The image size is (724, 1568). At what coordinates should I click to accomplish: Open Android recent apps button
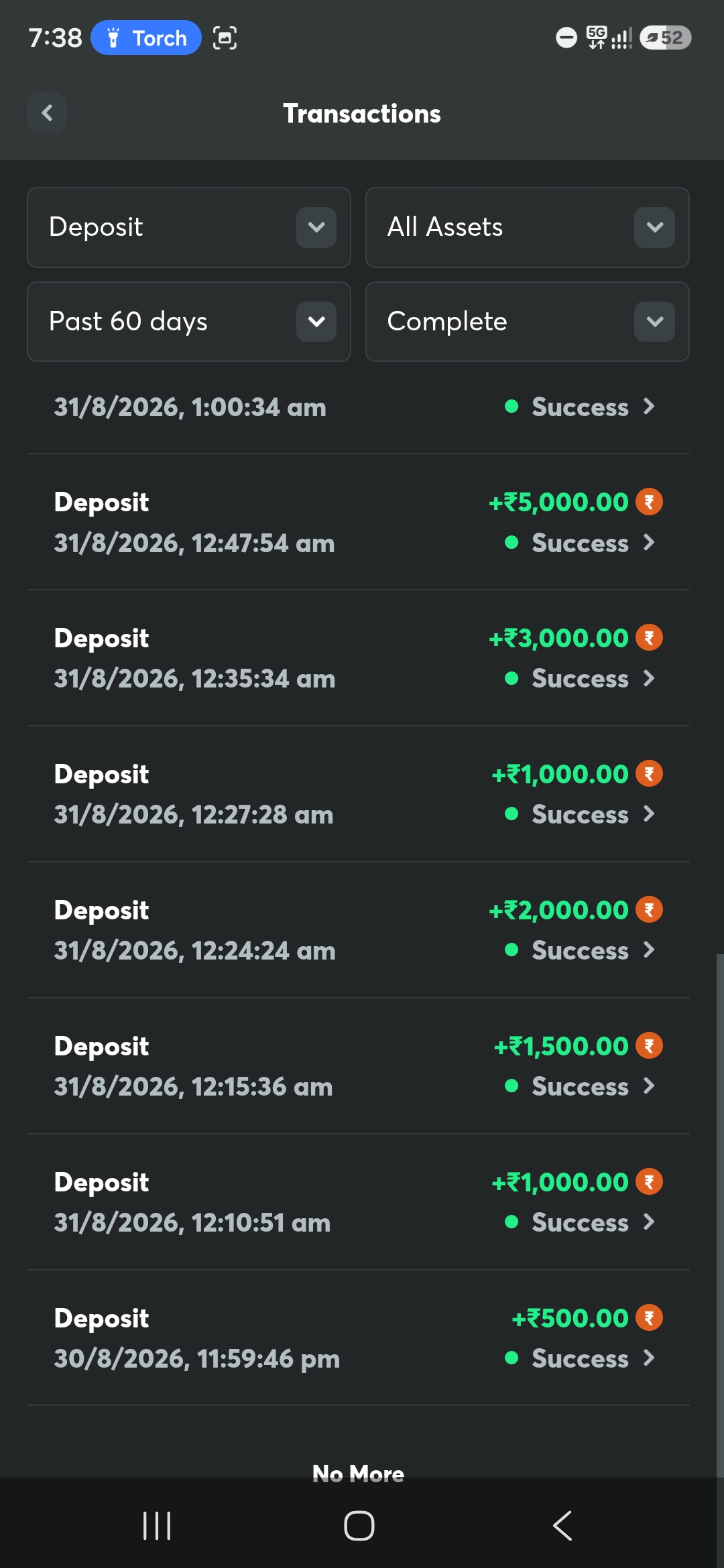[158, 1526]
